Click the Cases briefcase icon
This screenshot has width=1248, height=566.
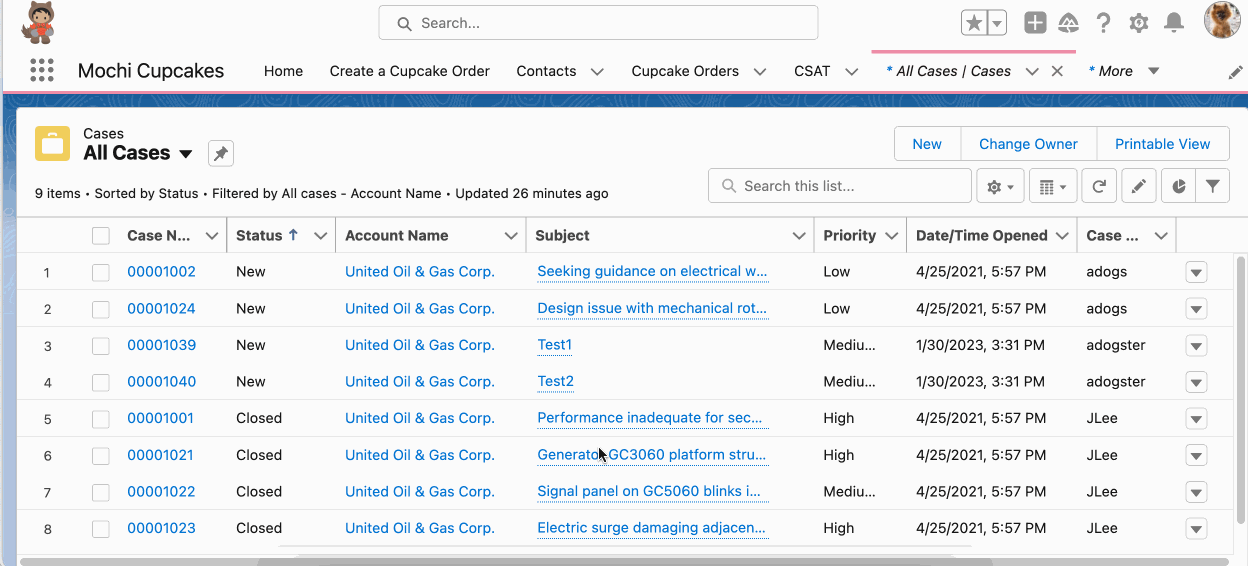click(x=52, y=144)
